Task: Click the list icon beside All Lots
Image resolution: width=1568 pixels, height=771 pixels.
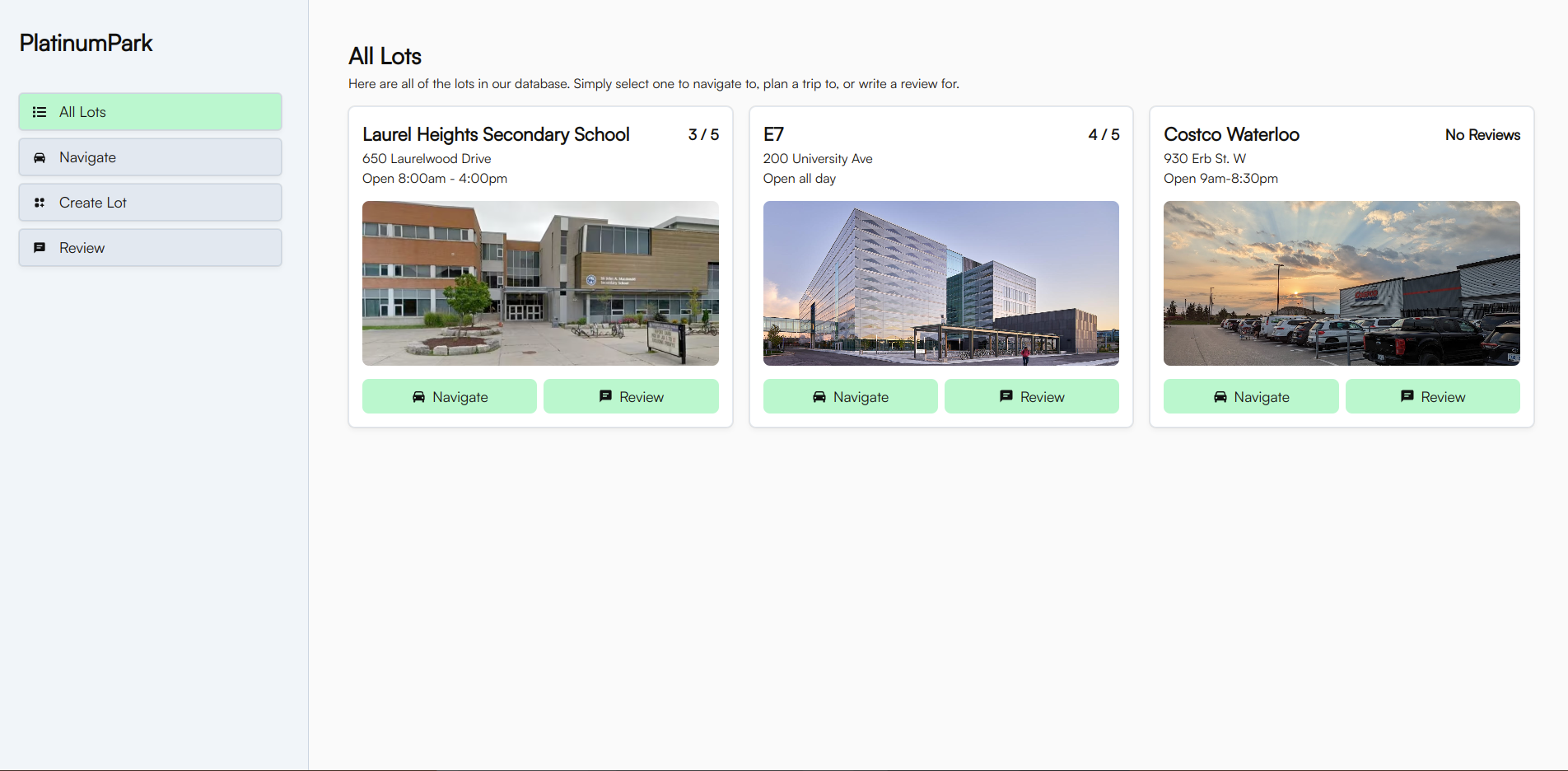Action: point(40,112)
